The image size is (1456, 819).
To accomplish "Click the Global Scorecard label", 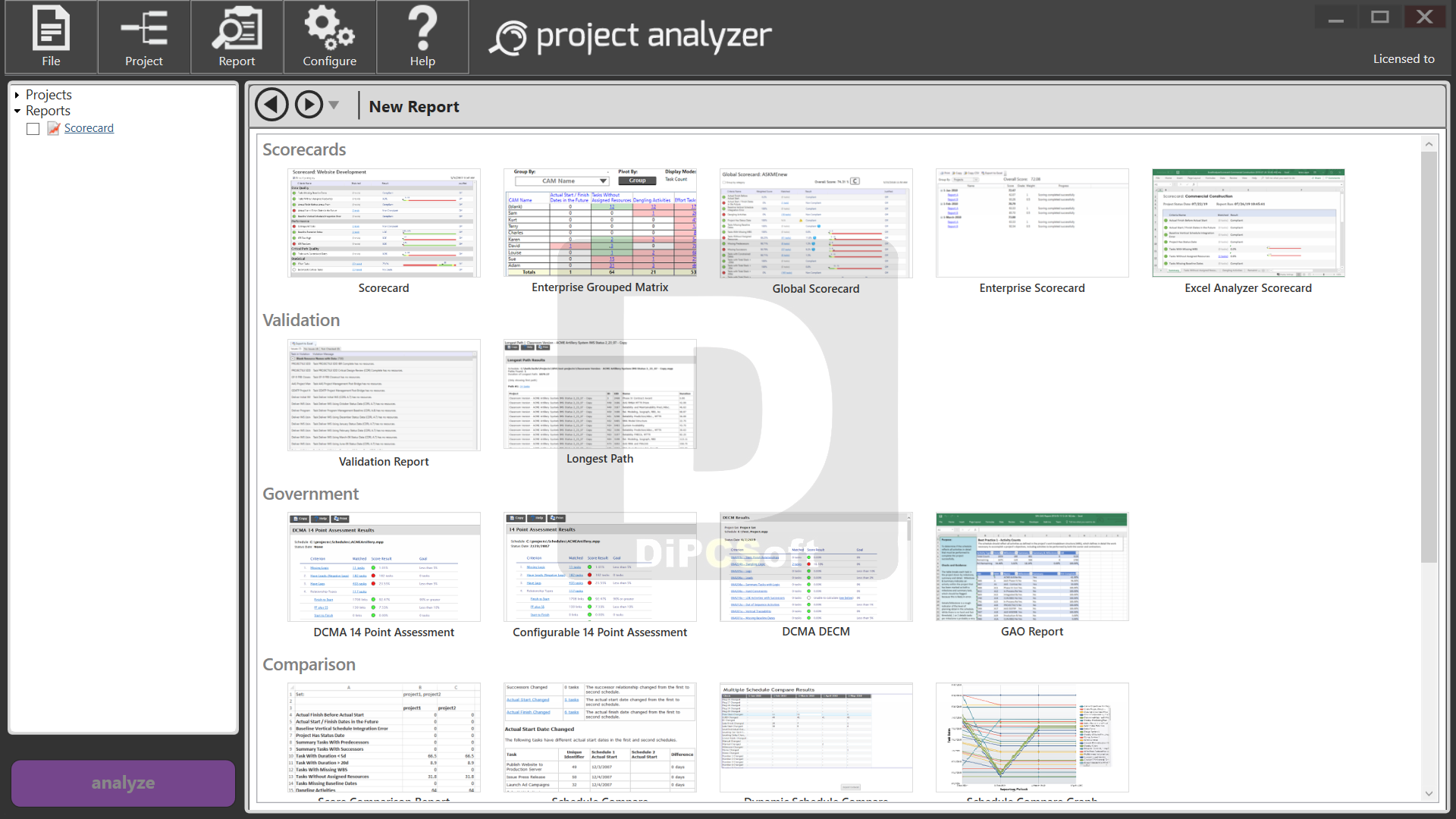I will pos(816,289).
